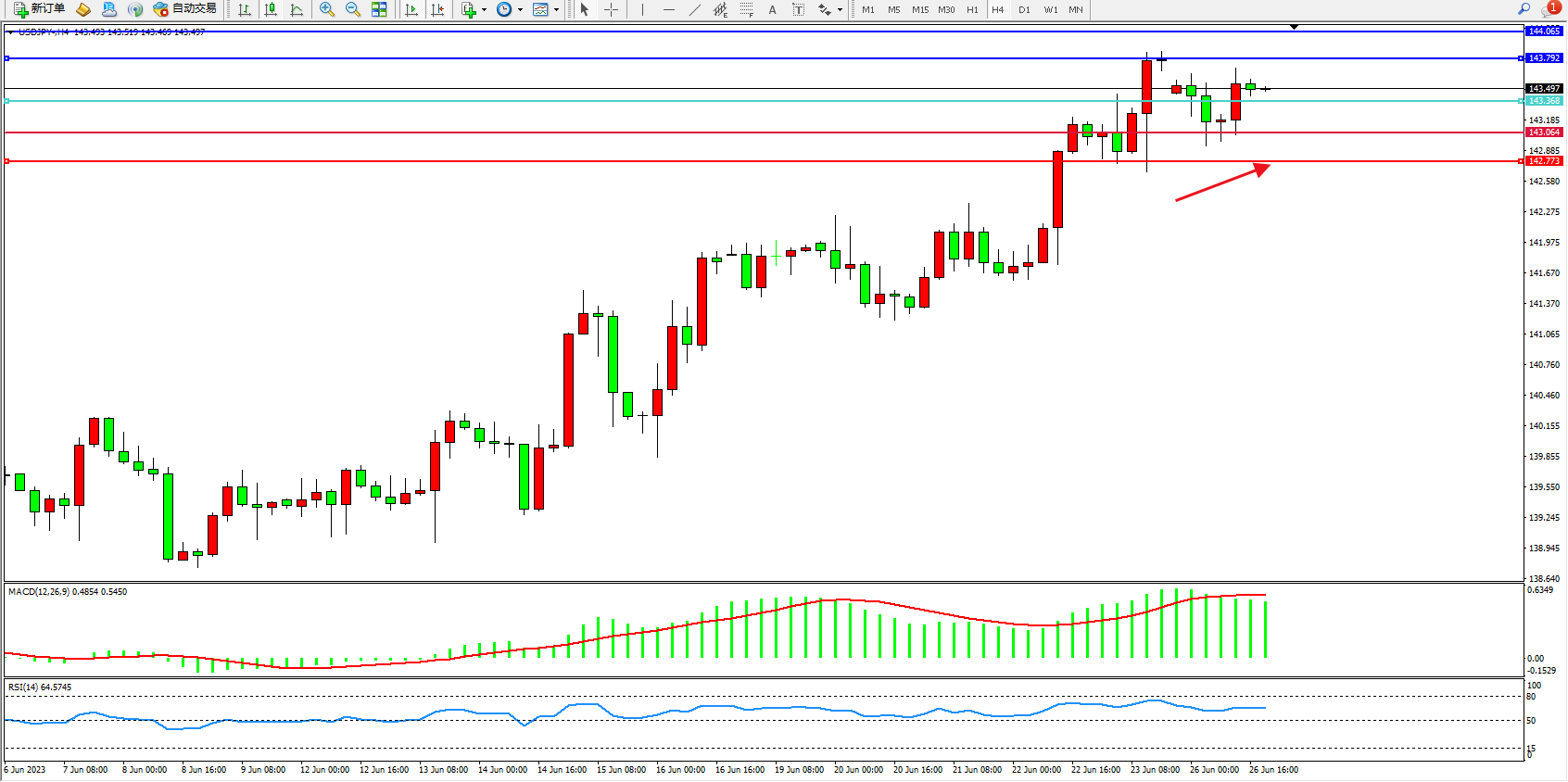Open the chart templates dropdown

[556, 10]
